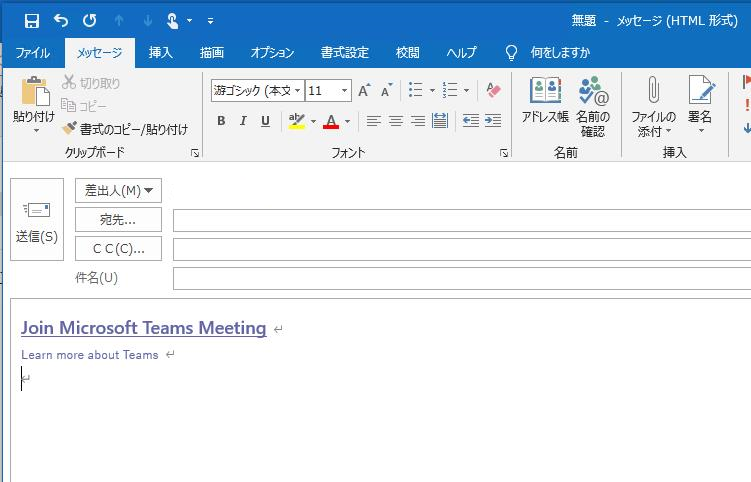Viewport: 751px width, 482px height.
Task: Apply yellow text highlight color
Action: tap(297, 121)
